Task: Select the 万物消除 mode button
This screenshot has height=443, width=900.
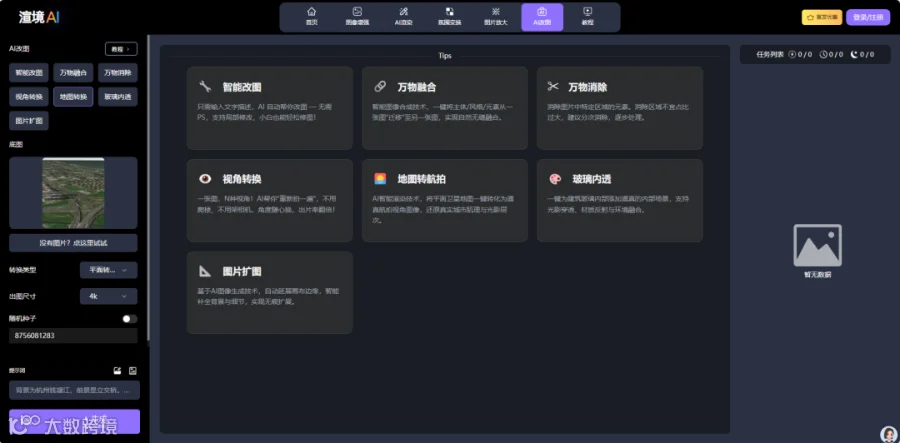Action: [118, 73]
